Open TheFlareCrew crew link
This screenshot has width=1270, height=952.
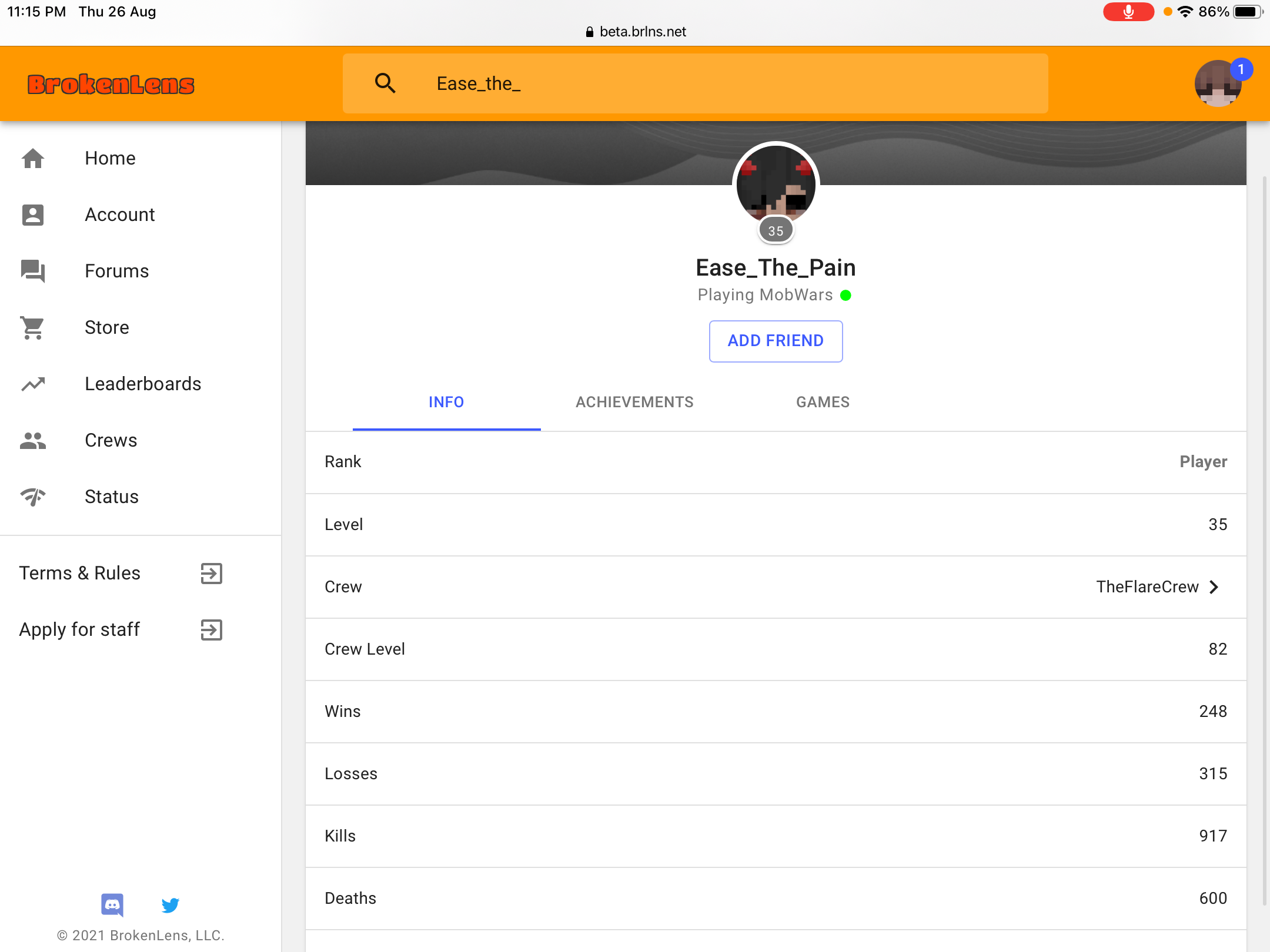coord(1147,586)
